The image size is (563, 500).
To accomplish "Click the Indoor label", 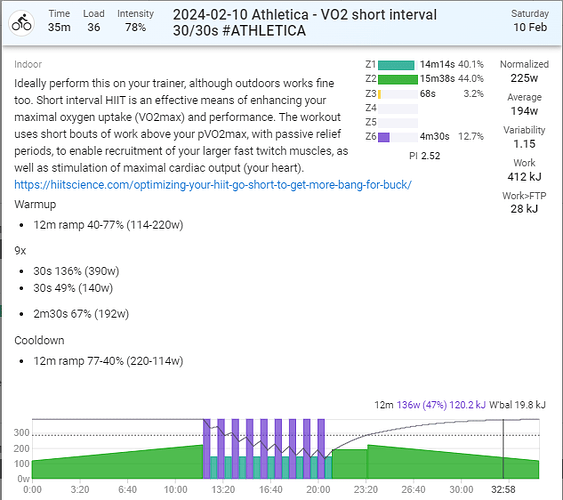I will click(x=28, y=64).
